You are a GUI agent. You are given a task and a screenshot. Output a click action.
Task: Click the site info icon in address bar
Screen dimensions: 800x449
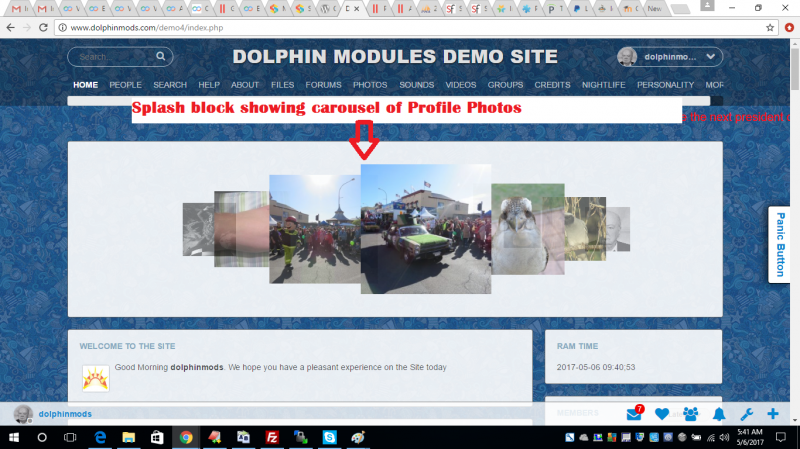62,28
